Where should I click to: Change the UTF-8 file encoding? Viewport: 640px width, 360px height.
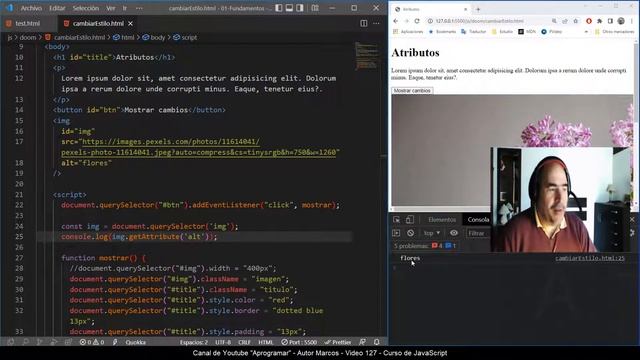point(223,342)
